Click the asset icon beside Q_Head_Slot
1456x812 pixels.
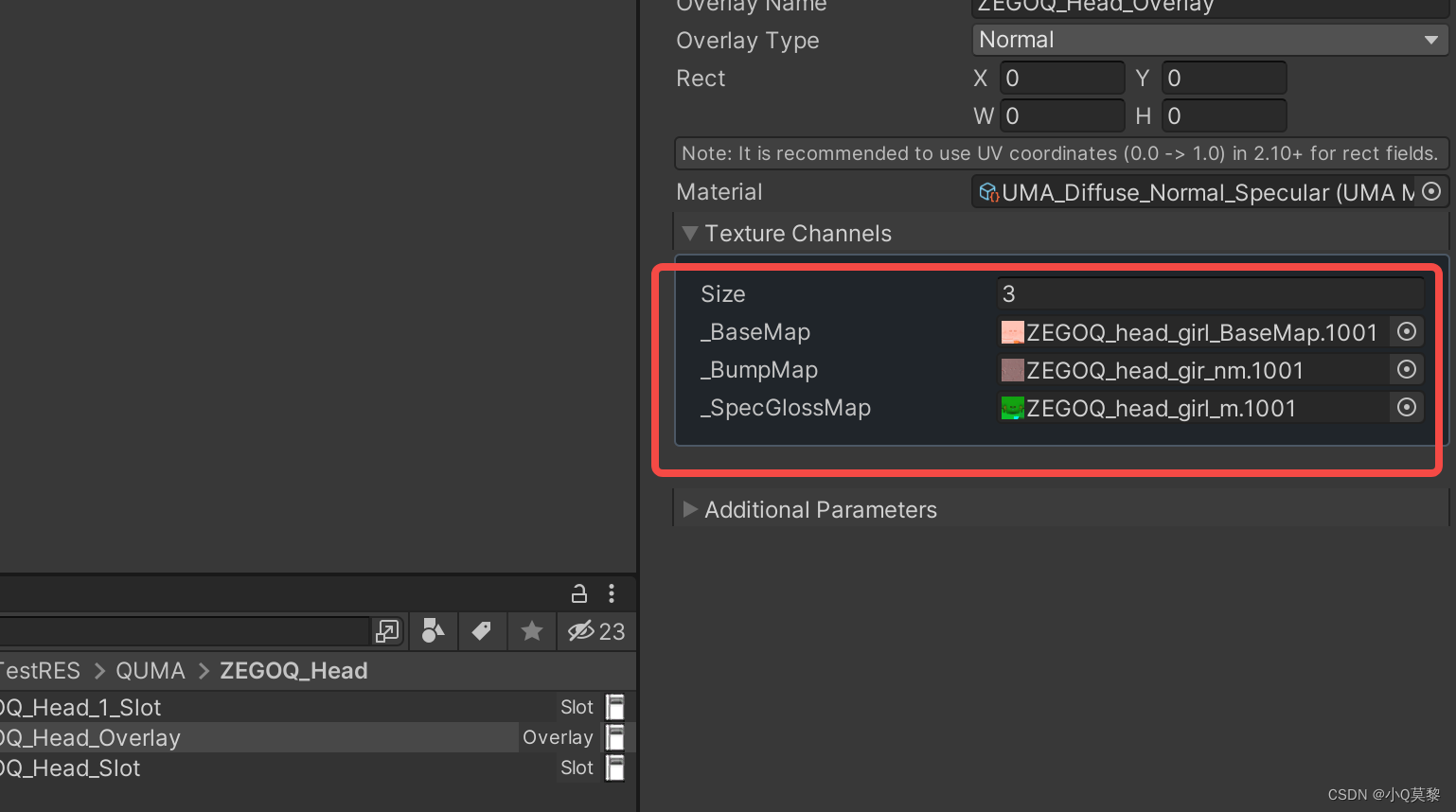click(614, 768)
